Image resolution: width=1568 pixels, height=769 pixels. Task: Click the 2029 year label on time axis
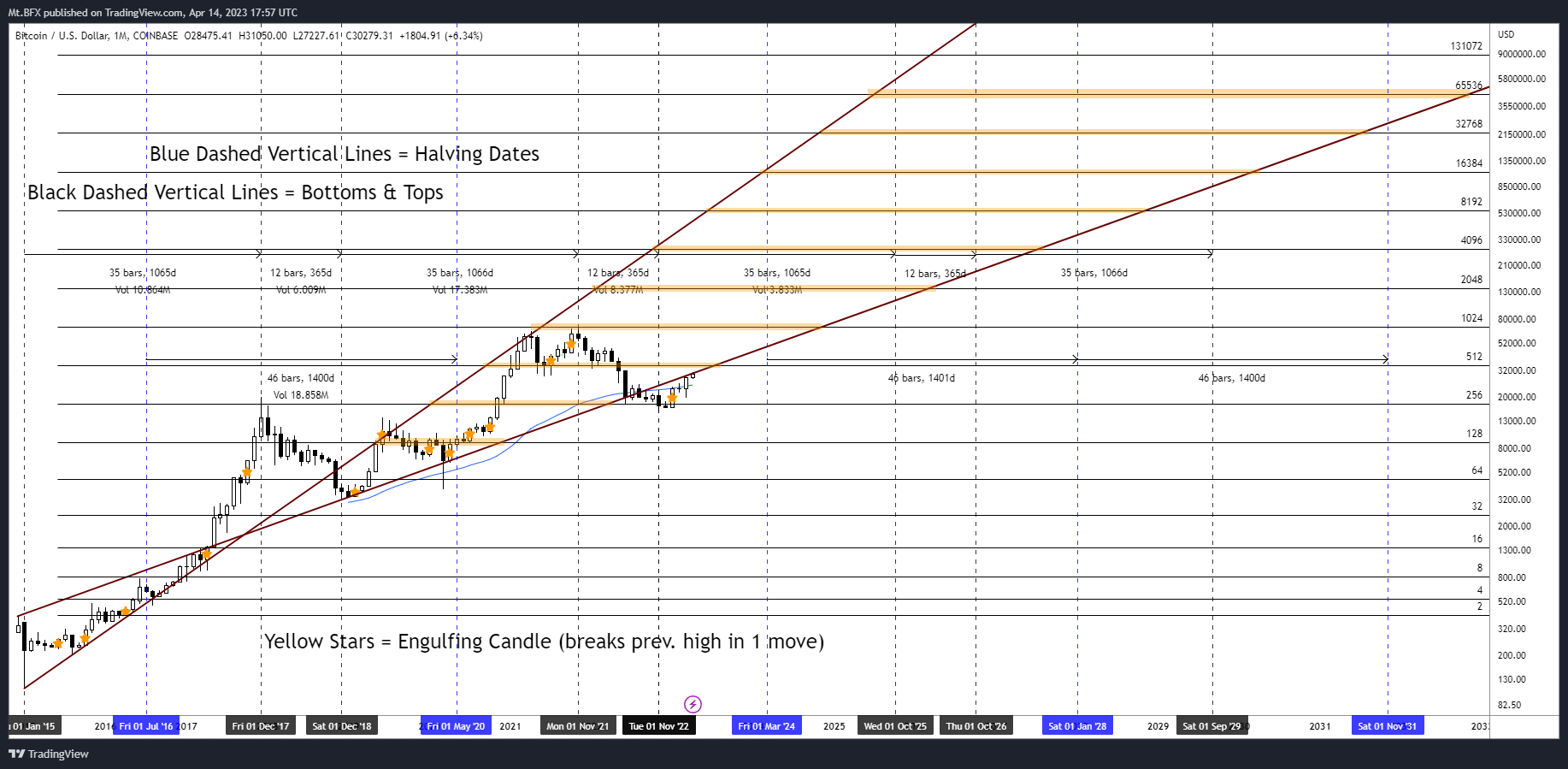(1158, 726)
